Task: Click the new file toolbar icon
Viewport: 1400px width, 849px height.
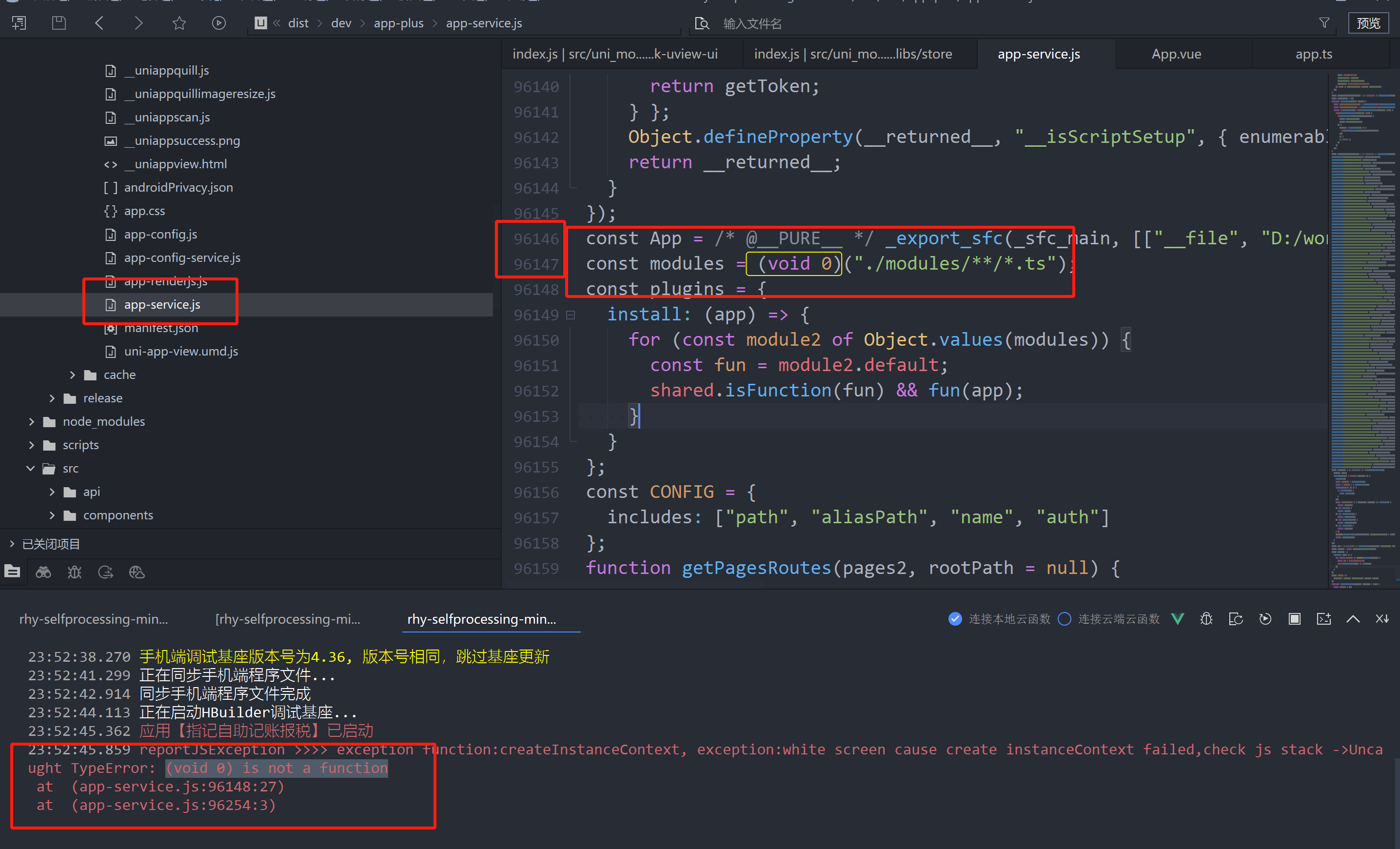Action: pos(19,23)
